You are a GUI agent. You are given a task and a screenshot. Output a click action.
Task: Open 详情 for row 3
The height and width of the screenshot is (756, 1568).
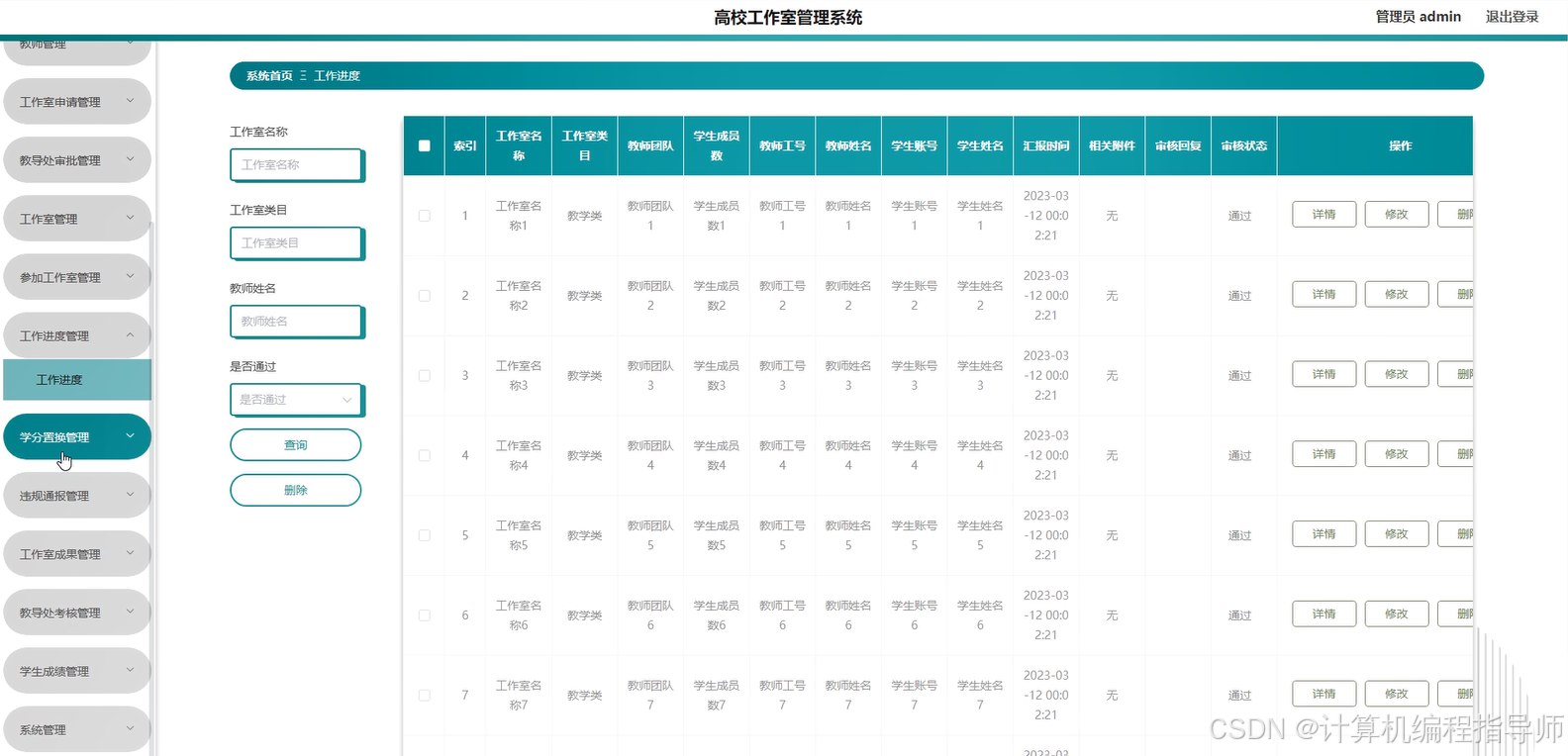[1323, 375]
